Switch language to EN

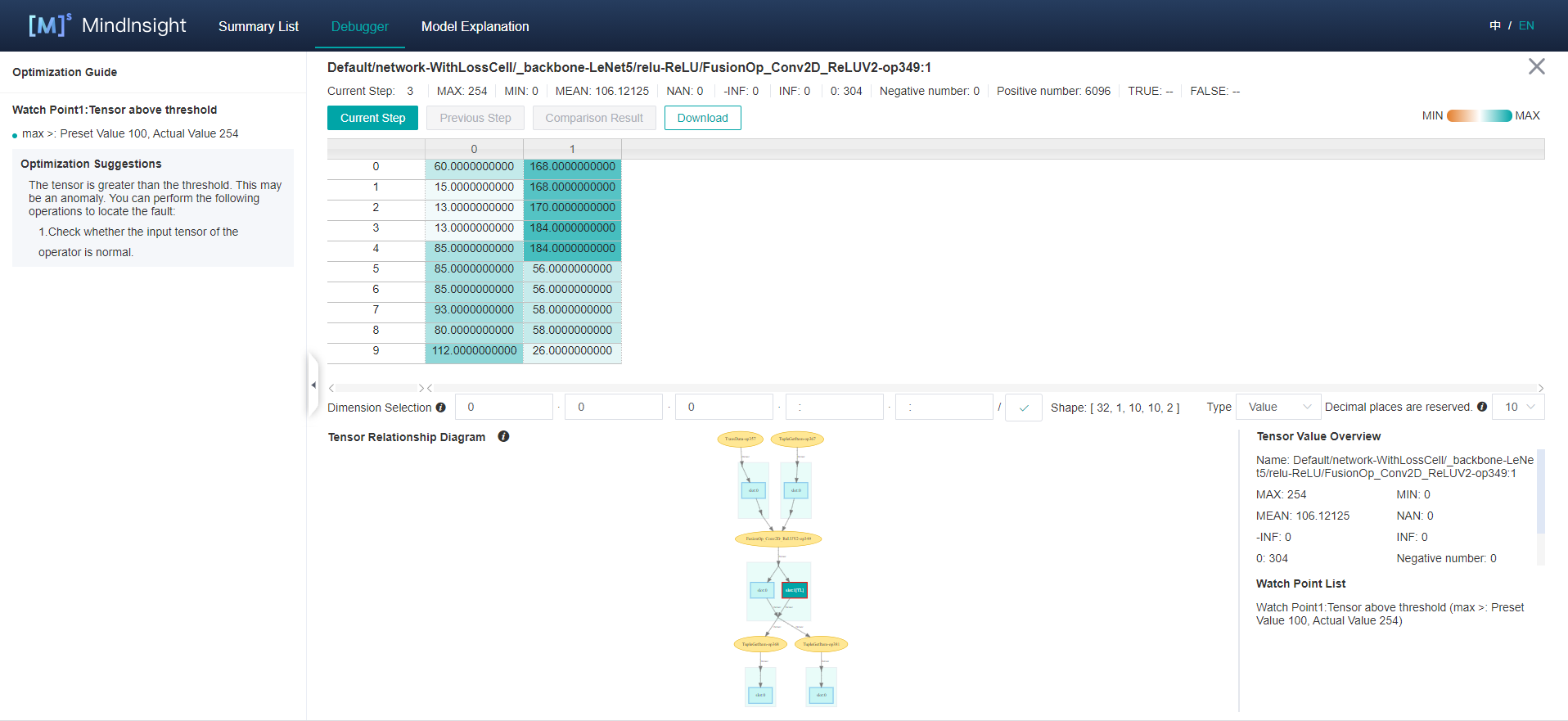point(1526,25)
